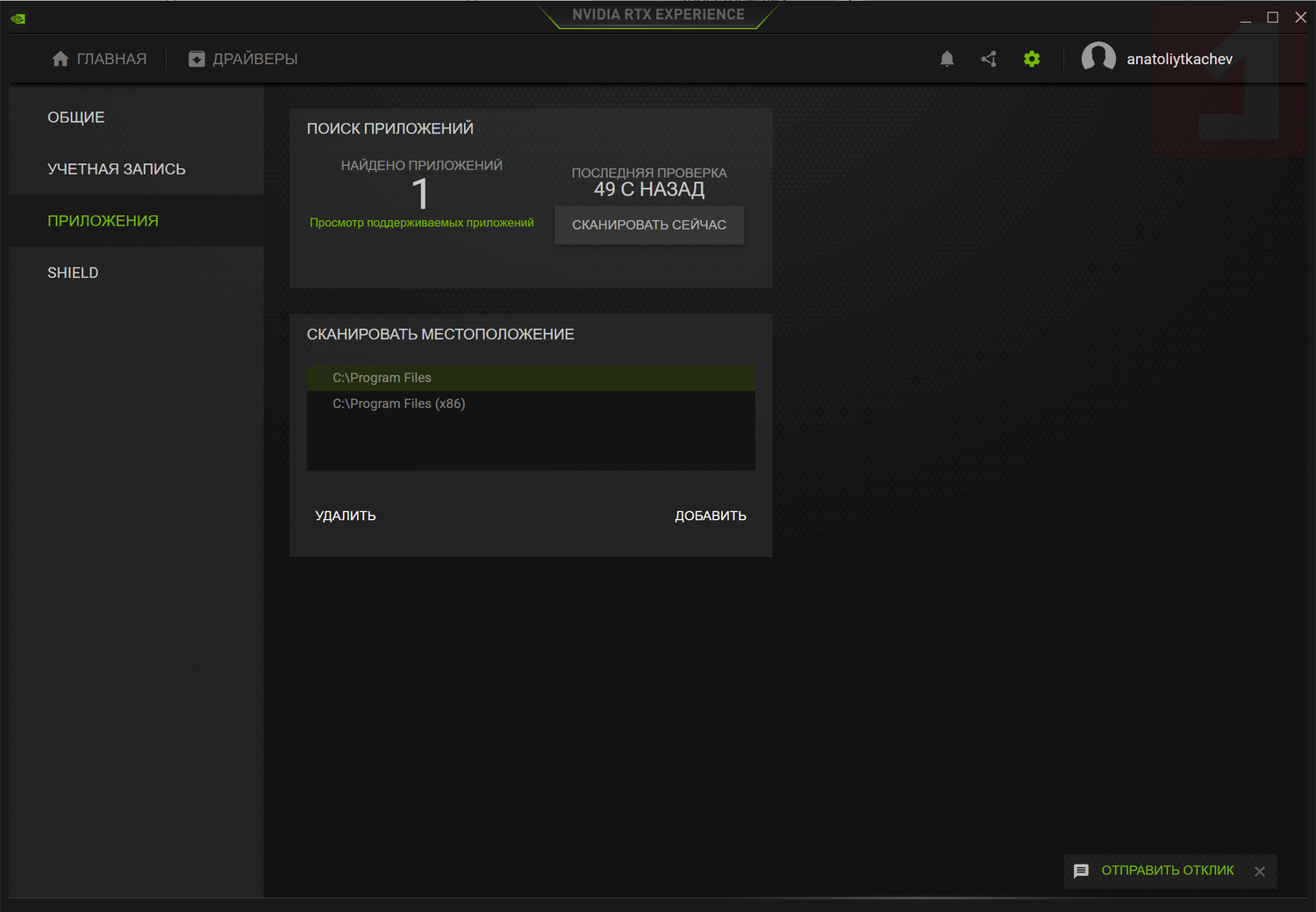The image size is (1316, 912).
Task: Click the drivers download icon beside ДРАЙВЕРЫ
Action: [197, 59]
